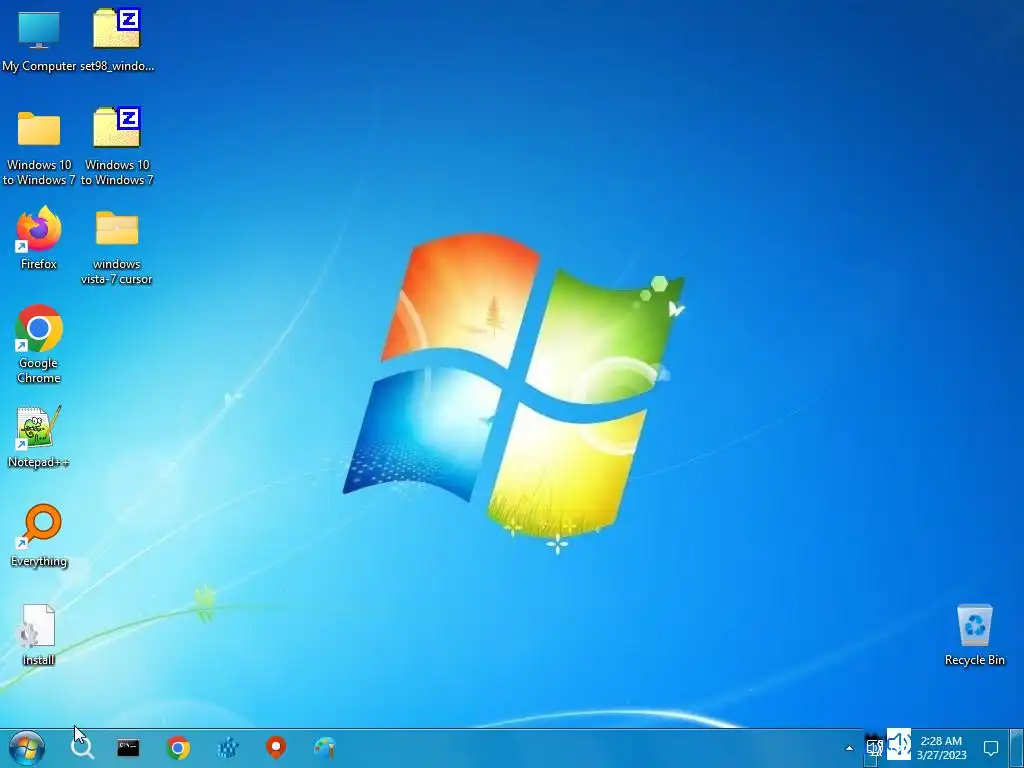
Task: Launch the Notepad++ desktop shortcut
Action: pyautogui.click(x=39, y=437)
